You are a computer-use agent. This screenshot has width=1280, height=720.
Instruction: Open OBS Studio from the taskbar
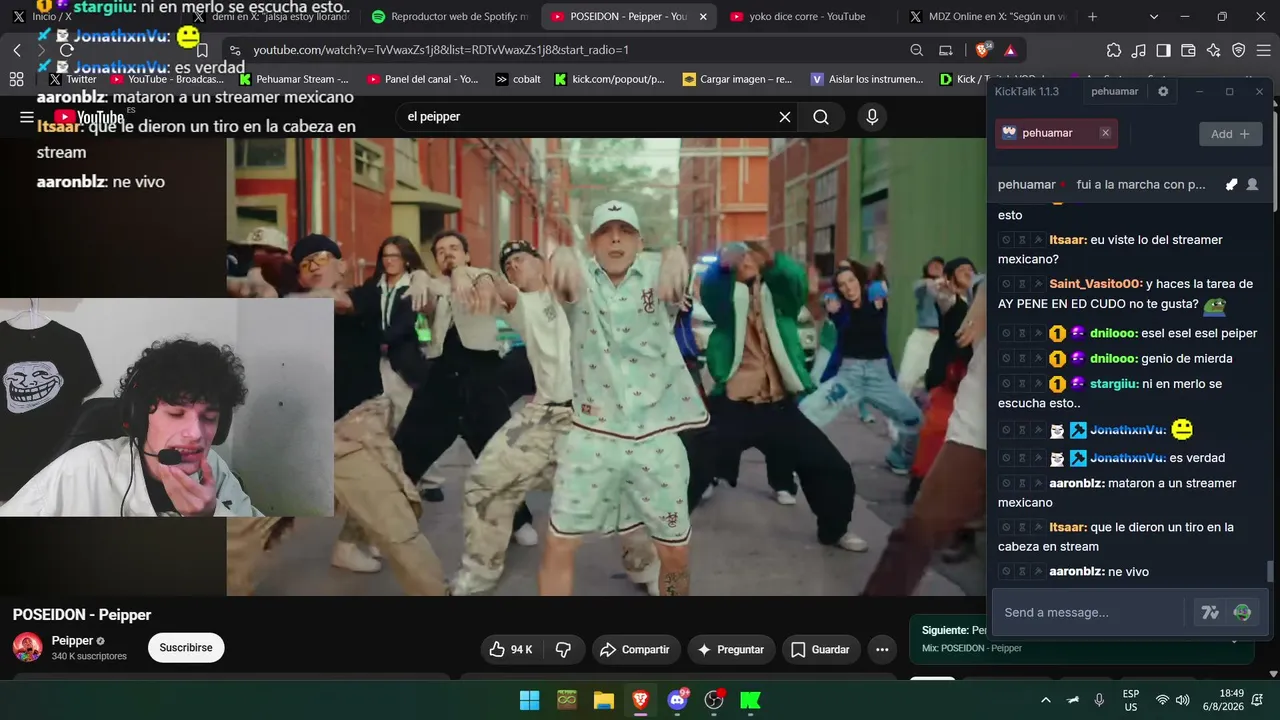714,700
